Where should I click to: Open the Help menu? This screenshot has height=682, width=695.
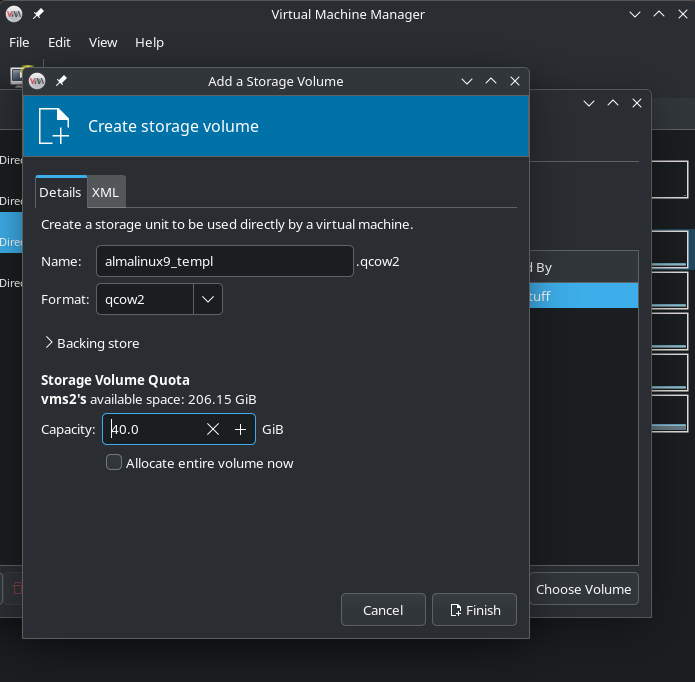(149, 43)
